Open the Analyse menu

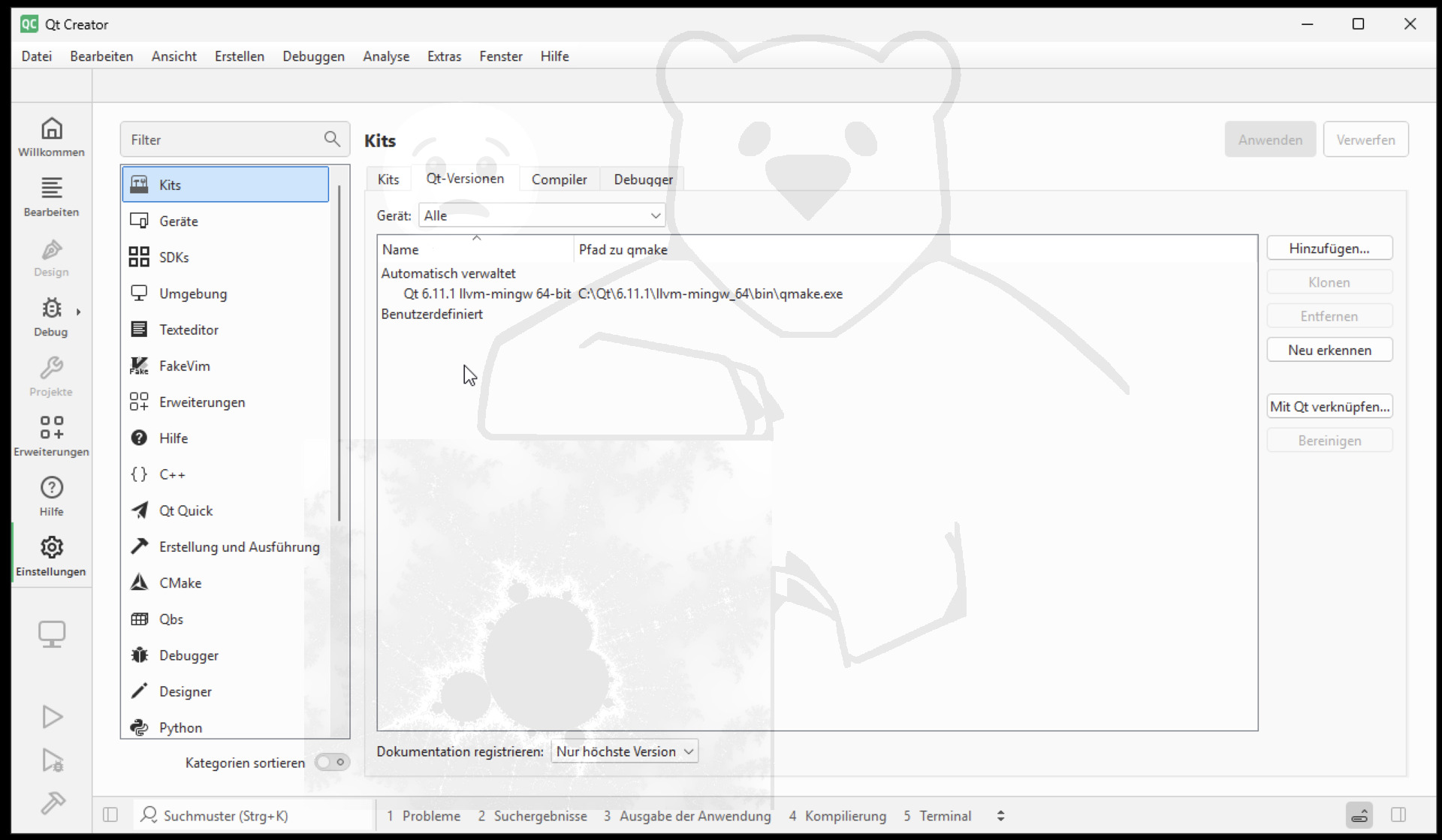click(x=386, y=56)
